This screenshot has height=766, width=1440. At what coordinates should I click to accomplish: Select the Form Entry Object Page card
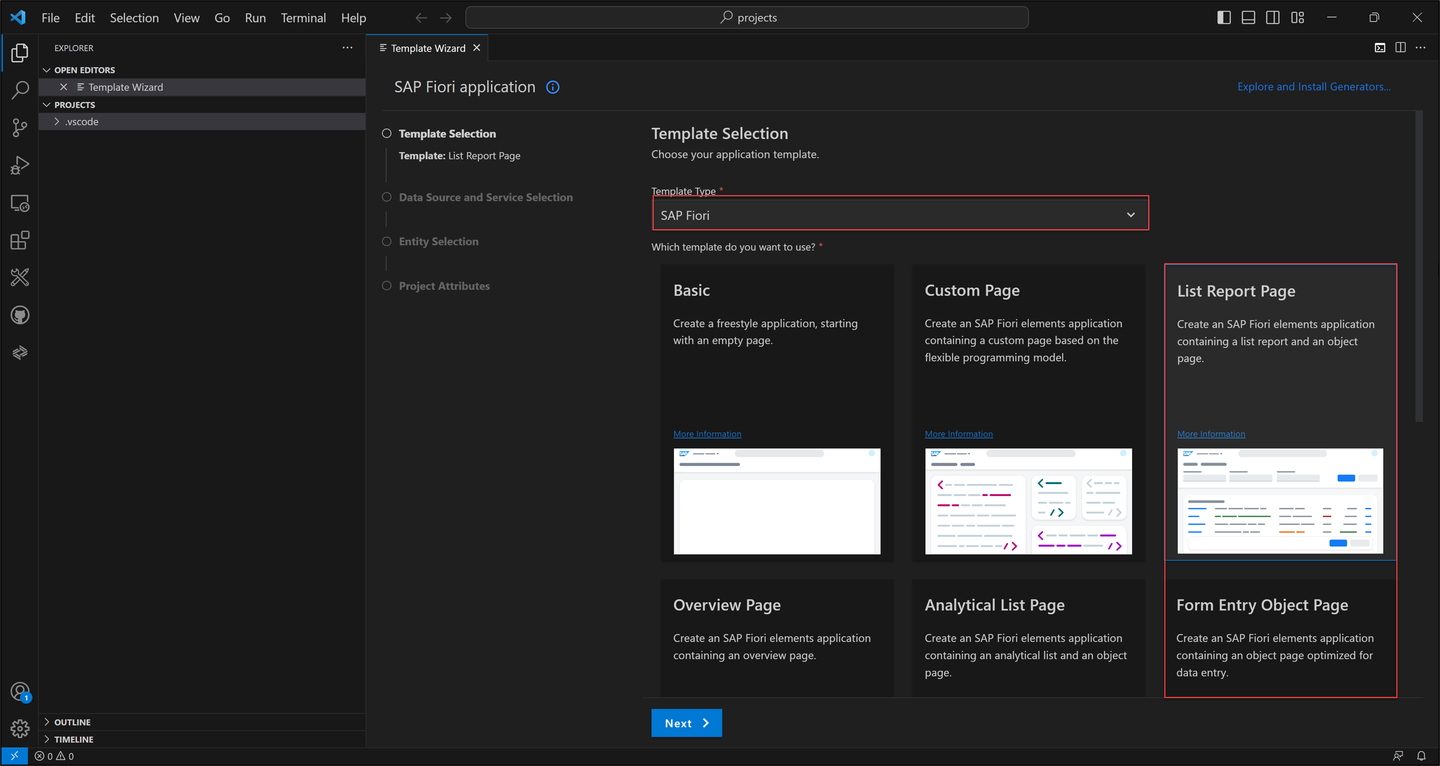point(1281,637)
